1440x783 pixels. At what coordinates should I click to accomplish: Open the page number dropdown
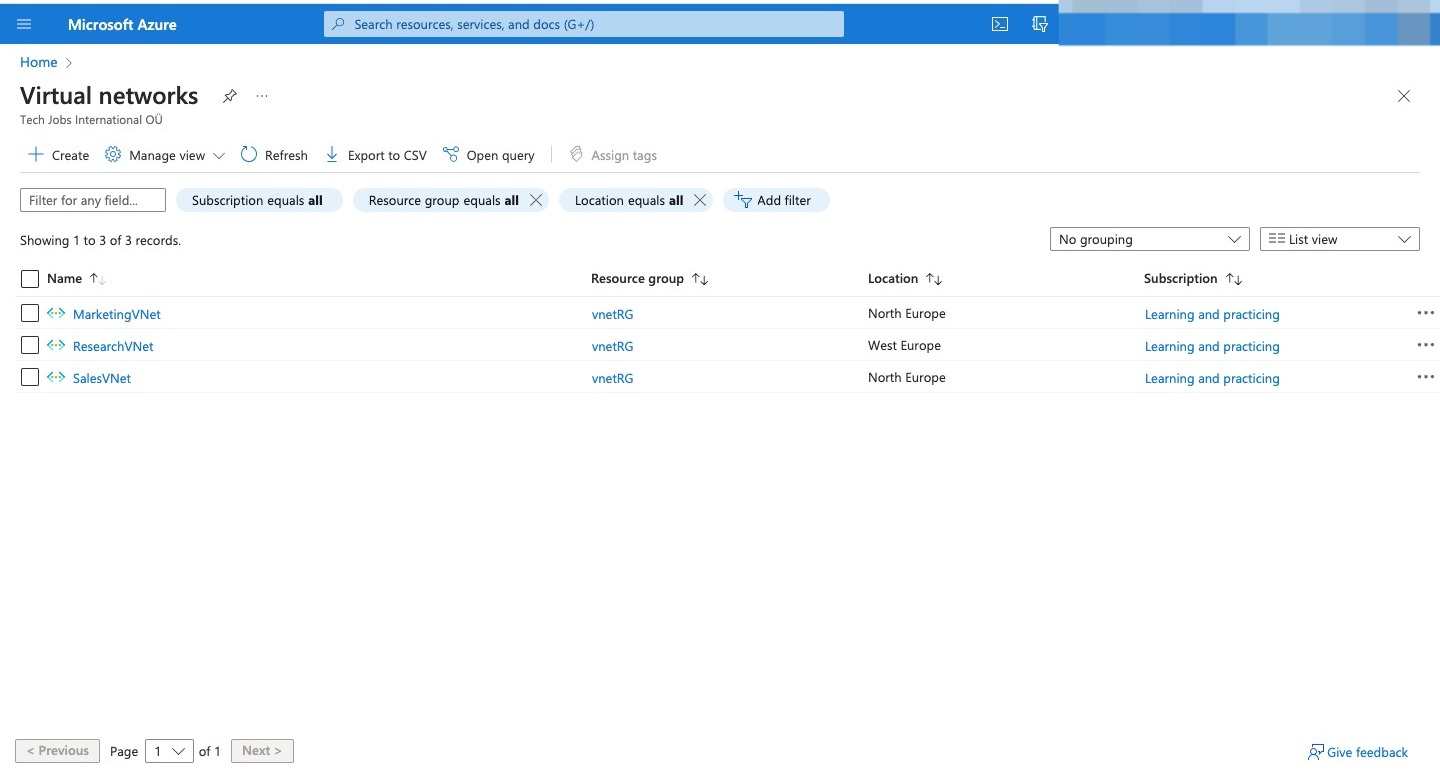click(x=169, y=751)
